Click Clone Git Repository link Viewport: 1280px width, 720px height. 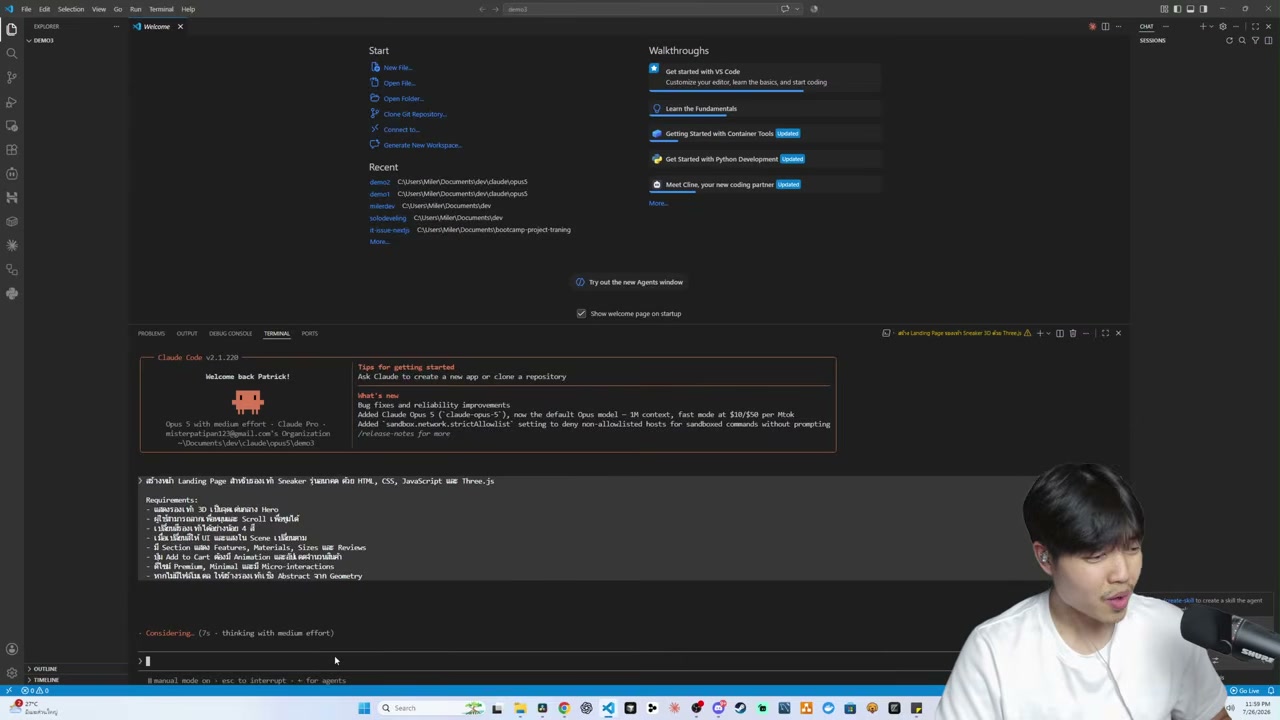coord(415,114)
